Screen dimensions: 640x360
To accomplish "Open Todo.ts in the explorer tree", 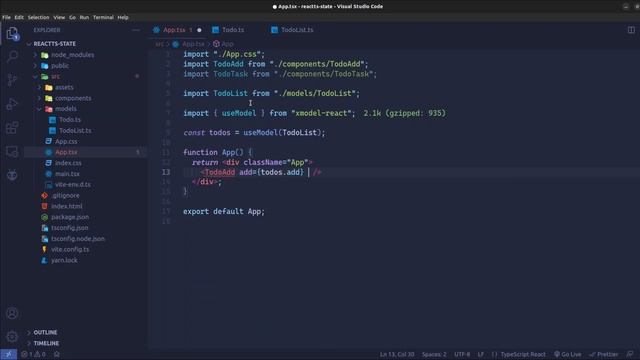I will pos(70,120).
